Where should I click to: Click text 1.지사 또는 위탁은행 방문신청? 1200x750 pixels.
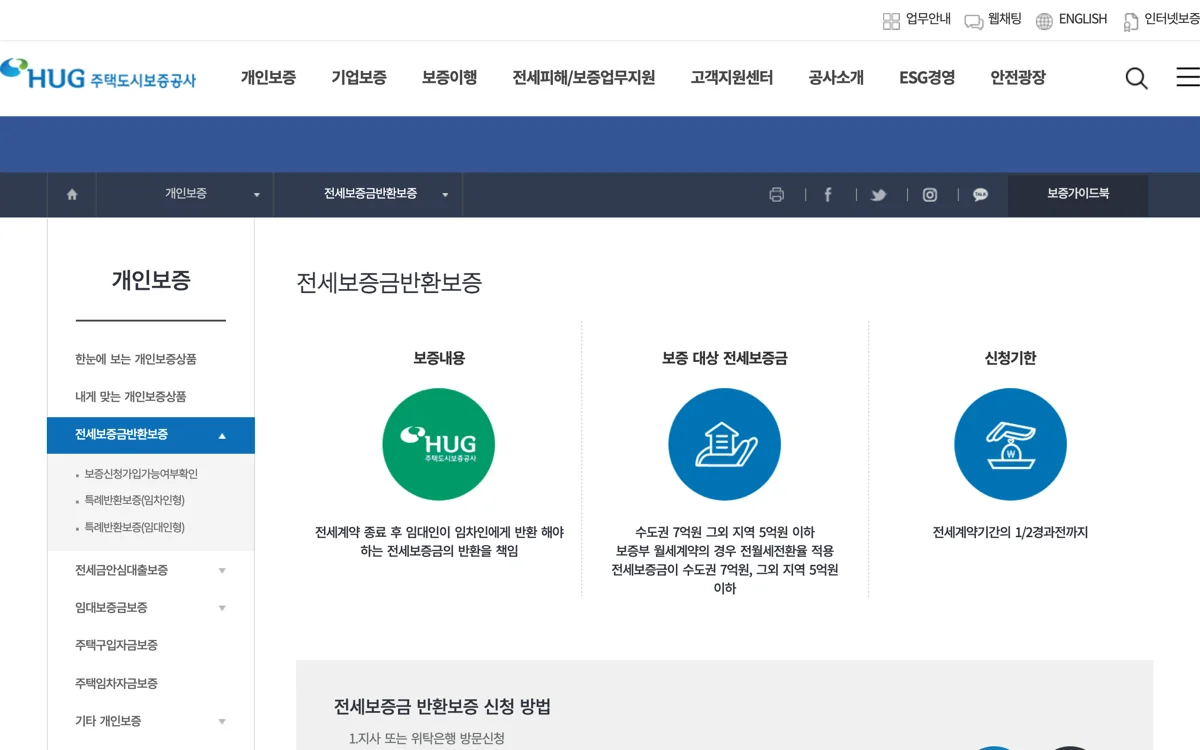(427, 739)
